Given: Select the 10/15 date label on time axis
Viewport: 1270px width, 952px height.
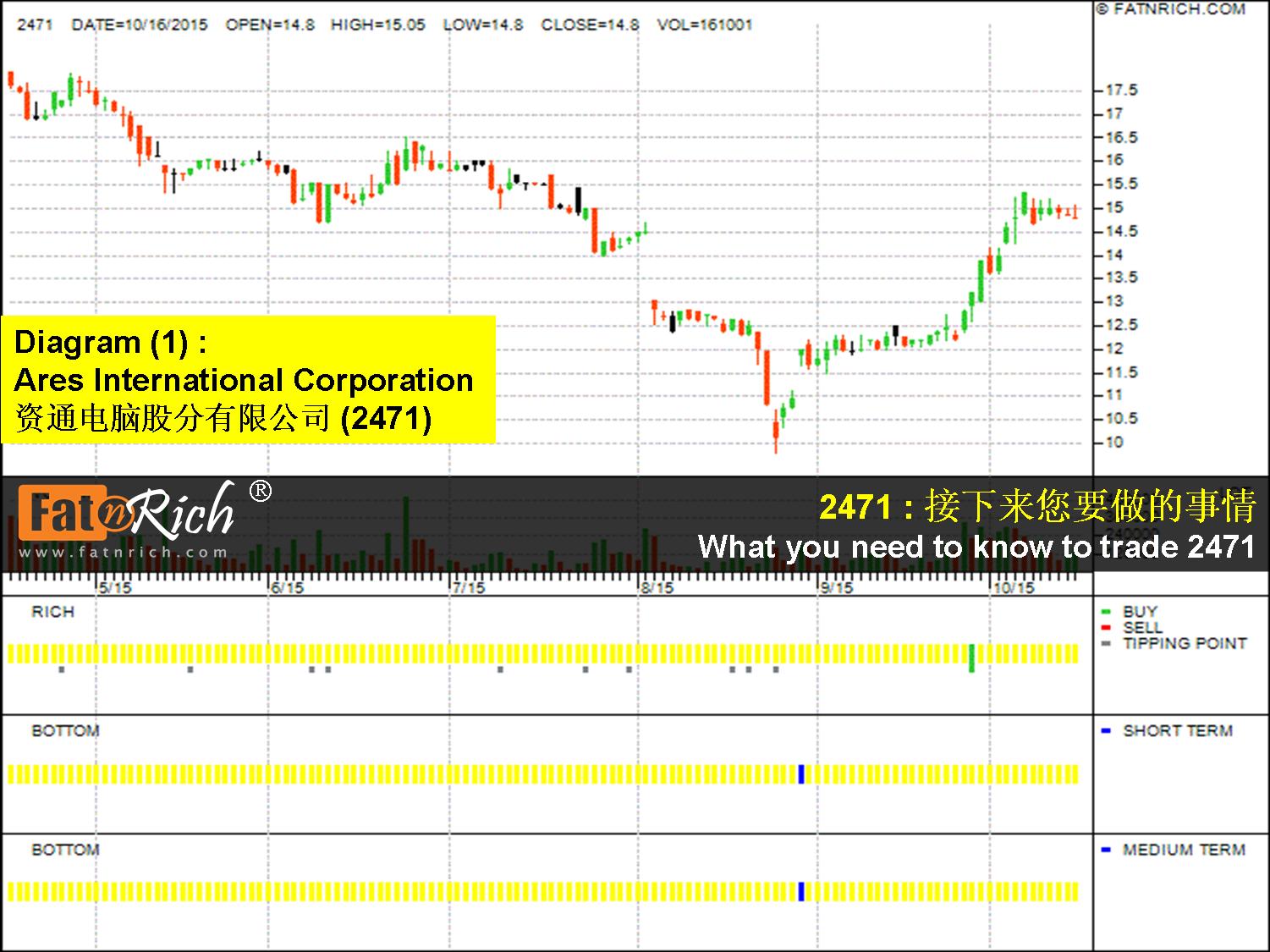Looking at the screenshot, I should tap(1014, 587).
